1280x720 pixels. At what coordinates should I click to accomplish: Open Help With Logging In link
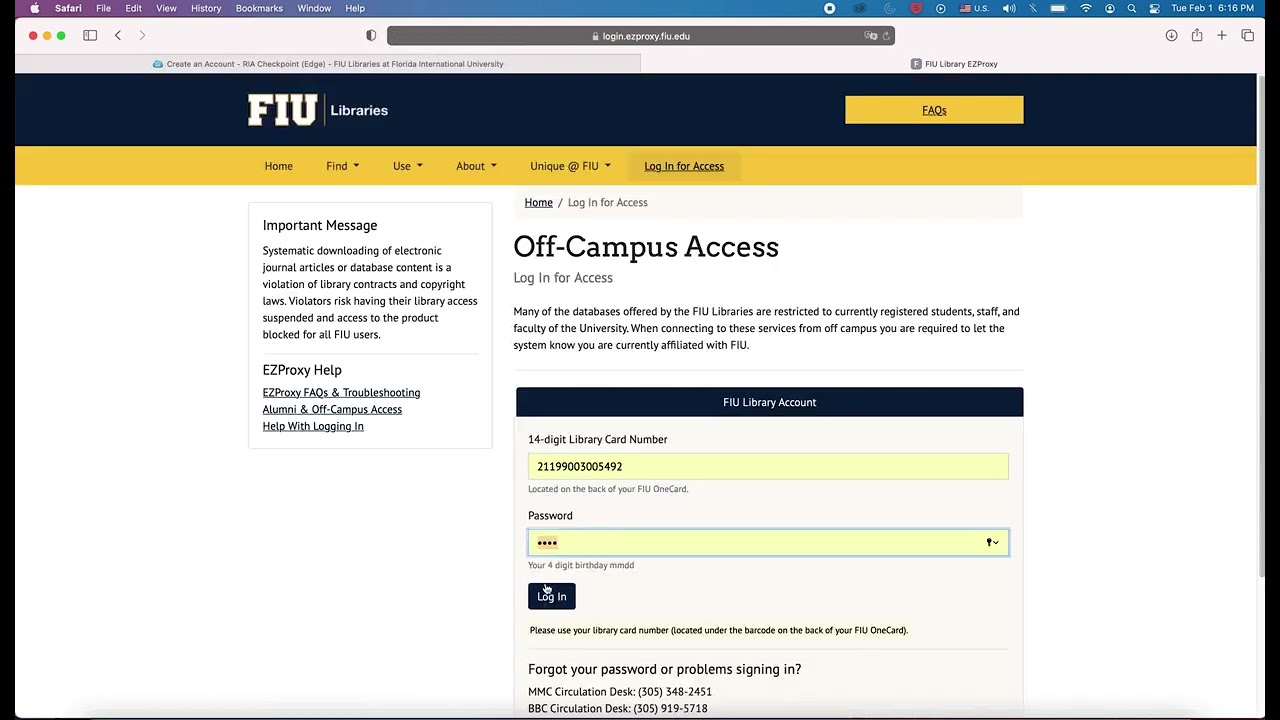tap(313, 426)
